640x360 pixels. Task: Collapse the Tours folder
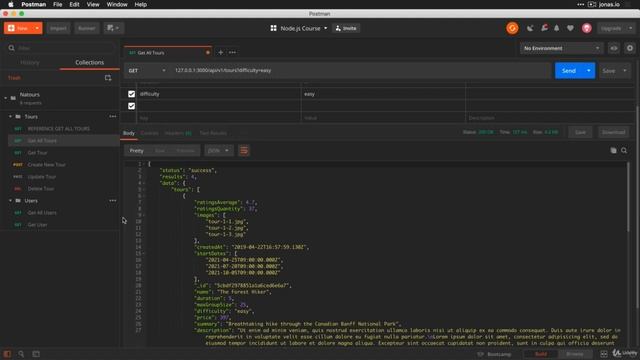(10, 116)
